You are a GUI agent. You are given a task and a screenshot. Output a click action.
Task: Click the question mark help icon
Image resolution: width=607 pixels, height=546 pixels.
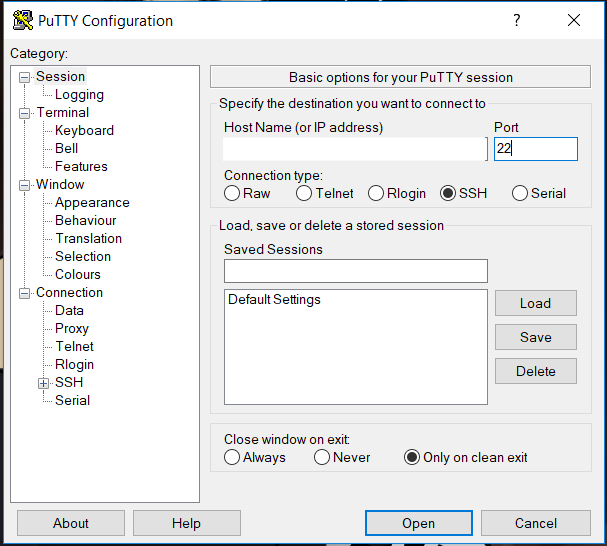point(517,20)
